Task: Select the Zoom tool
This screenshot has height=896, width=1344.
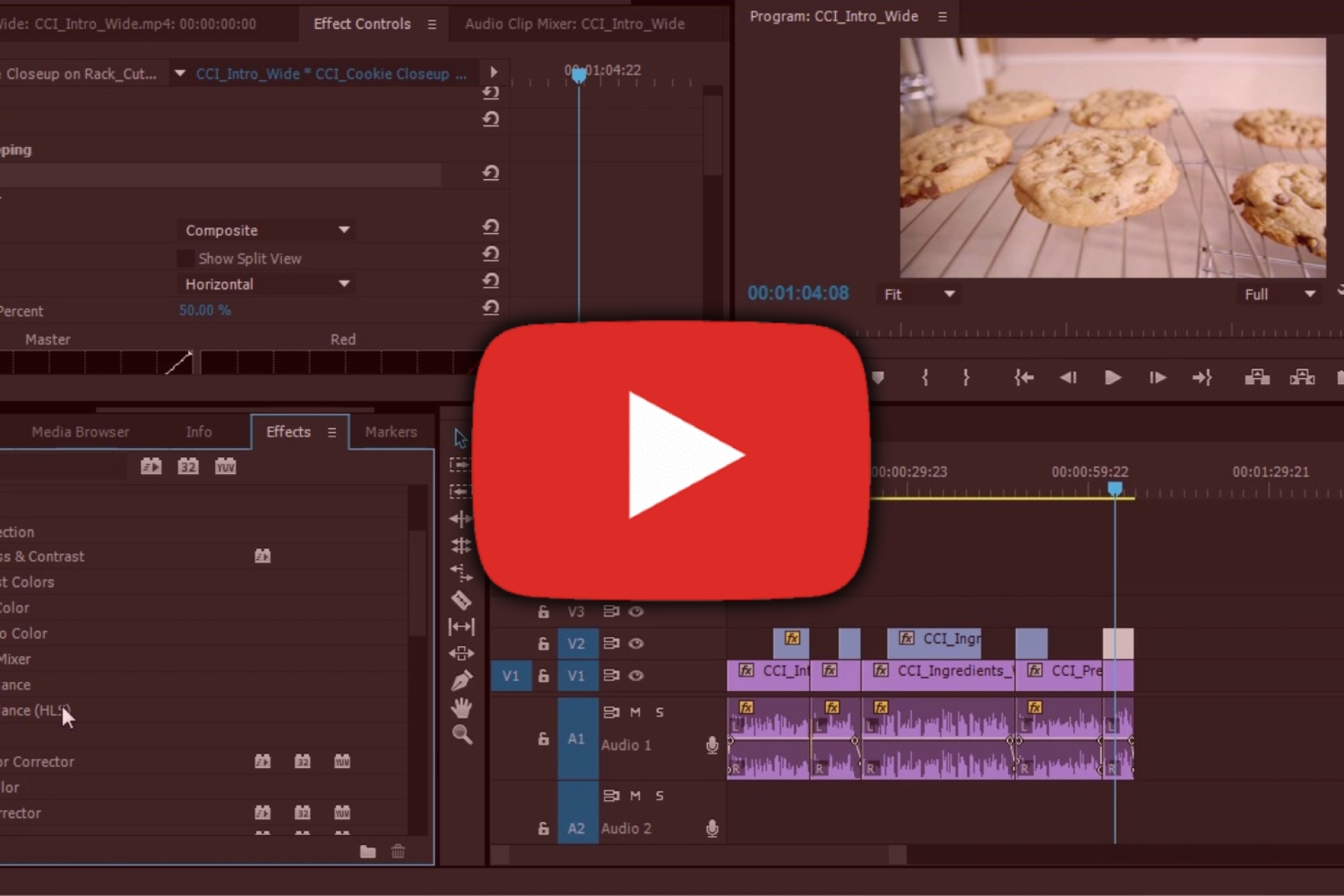Action: pyautogui.click(x=461, y=735)
